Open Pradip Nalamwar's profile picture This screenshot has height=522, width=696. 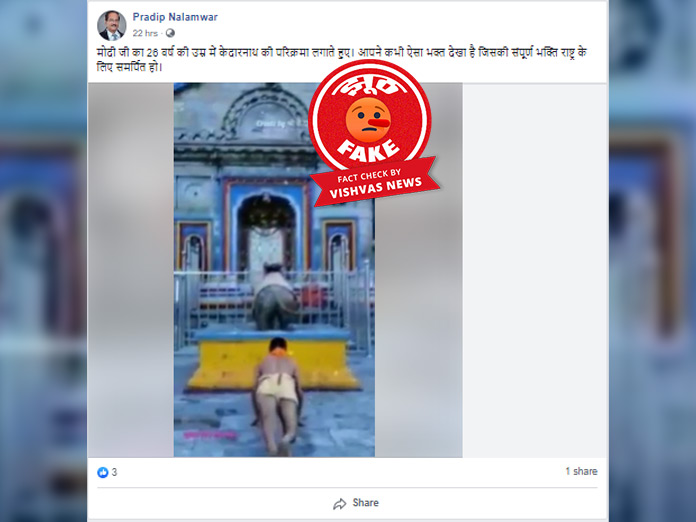[111, 25]
